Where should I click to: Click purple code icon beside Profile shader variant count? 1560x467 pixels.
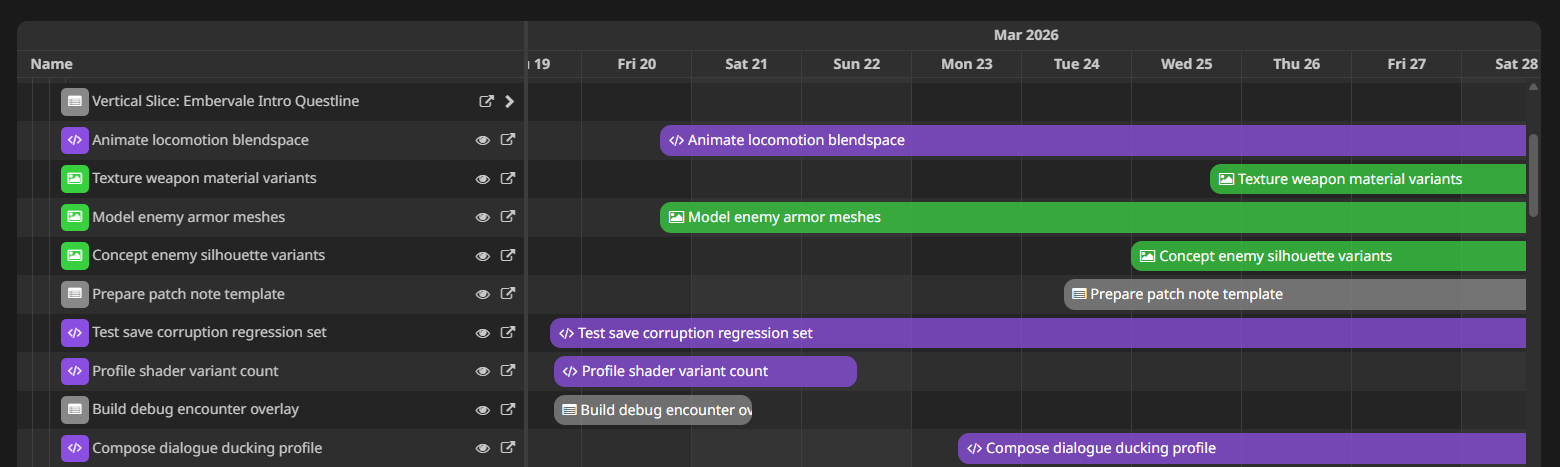coord(74,371)
